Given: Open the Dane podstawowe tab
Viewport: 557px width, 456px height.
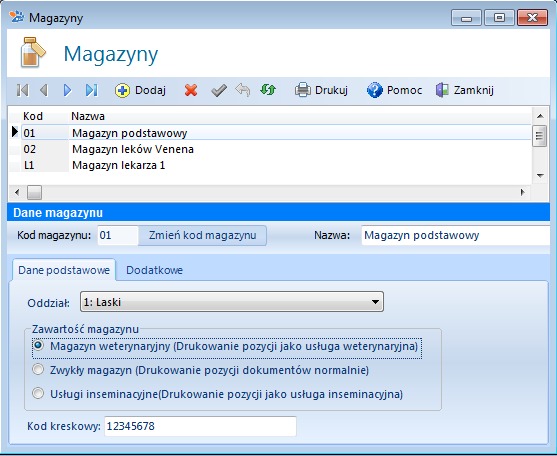Looking at the screenshot, I should point(64,270).
